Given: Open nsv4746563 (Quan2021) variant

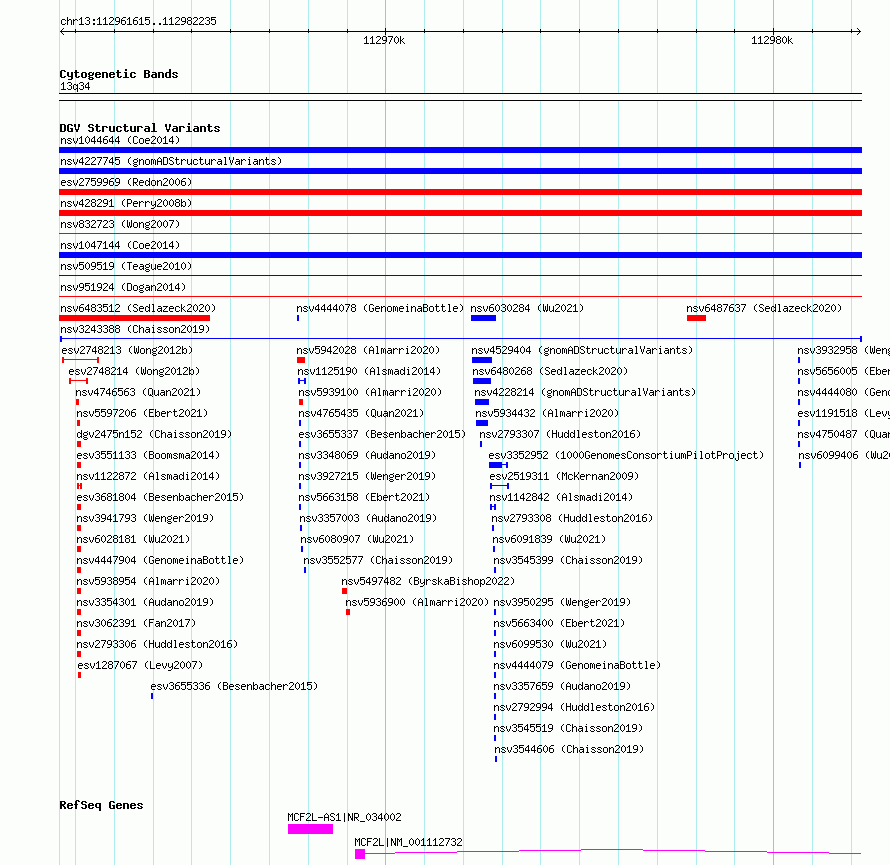Looking at the screenshot, I should click(x=138, y=392).
